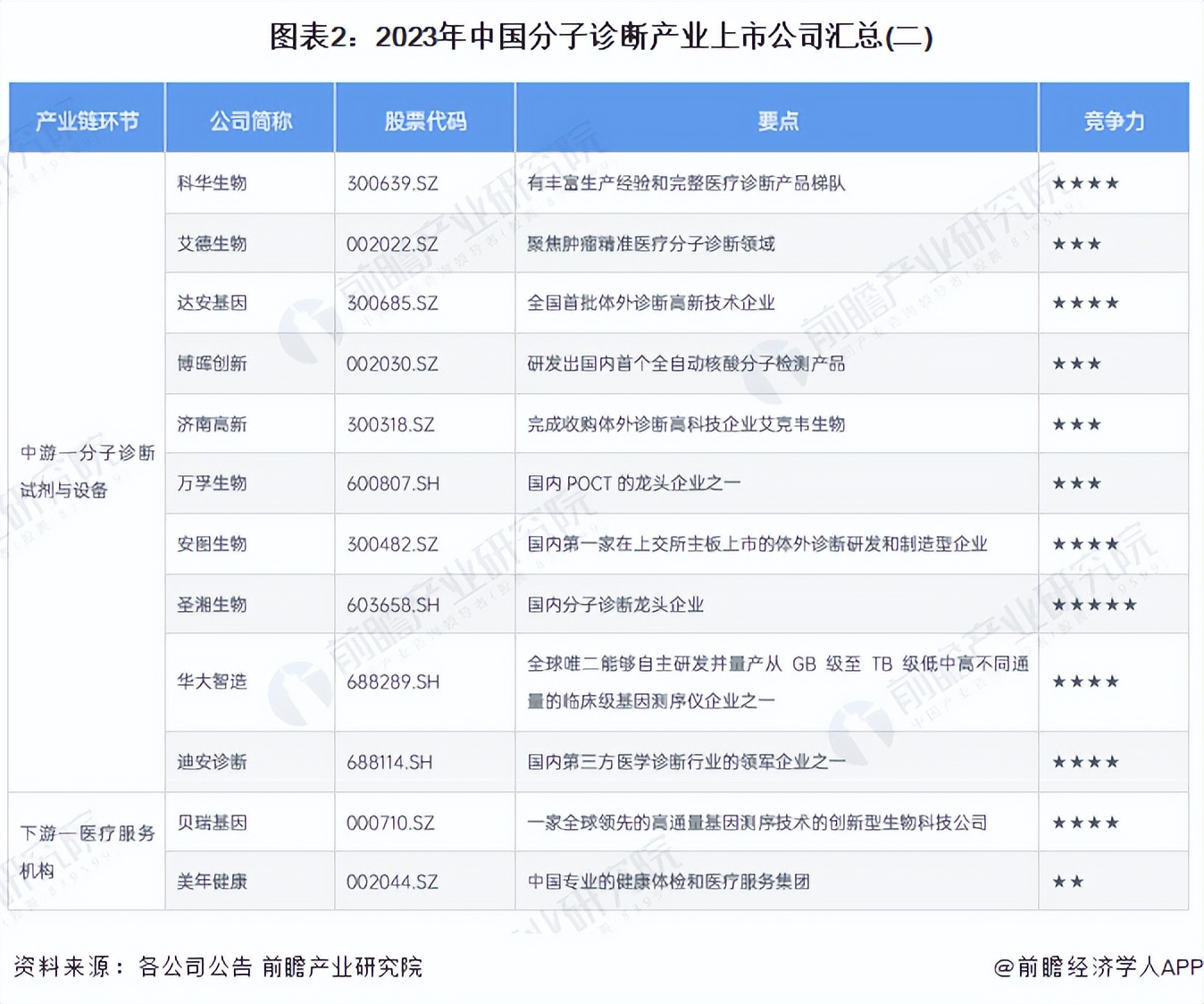Select stock code 300482.SZ
This screenshot has width=1204, height=1004.
pyautogui.click(x=392, y=544)
